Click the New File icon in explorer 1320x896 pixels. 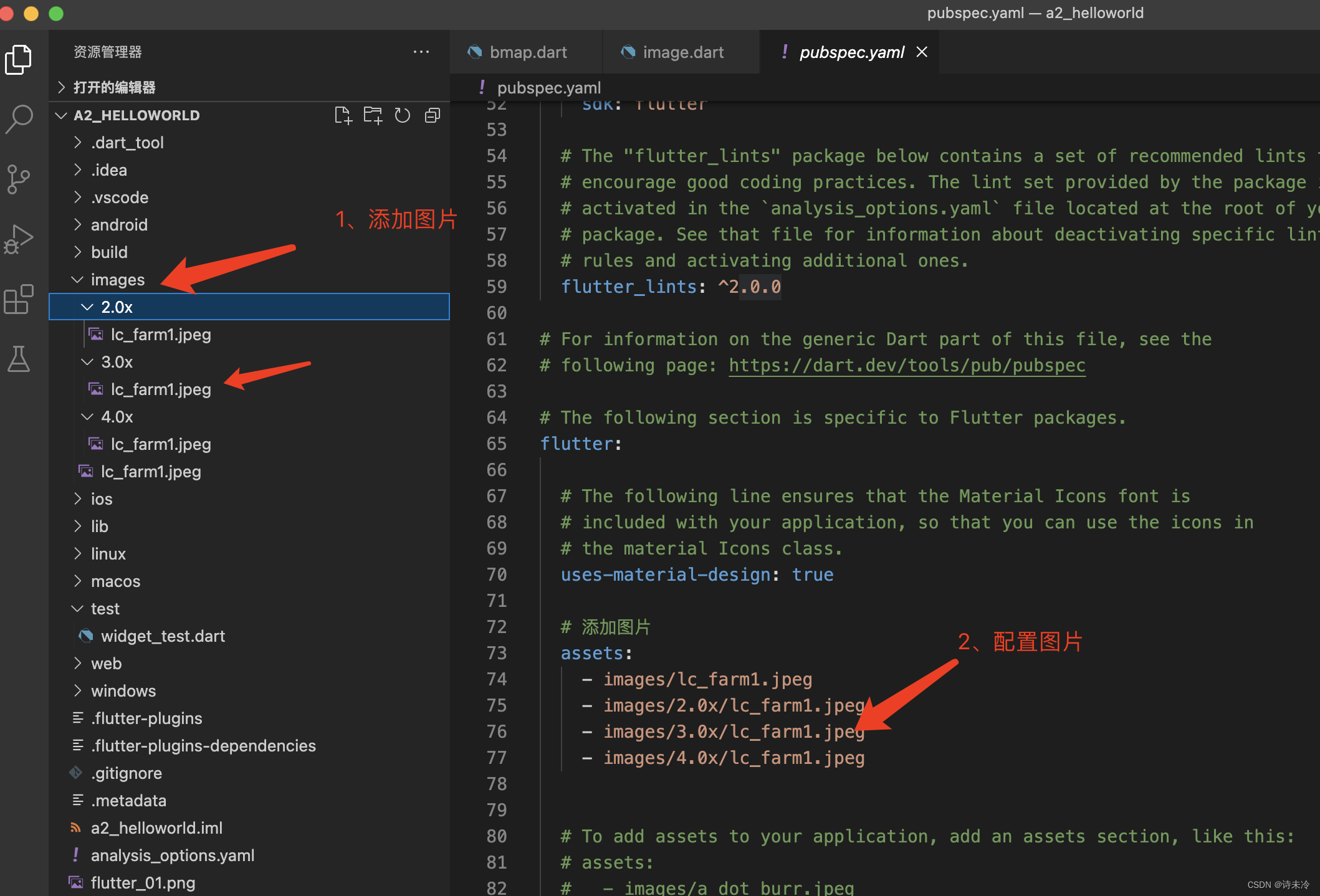(343, 115)
